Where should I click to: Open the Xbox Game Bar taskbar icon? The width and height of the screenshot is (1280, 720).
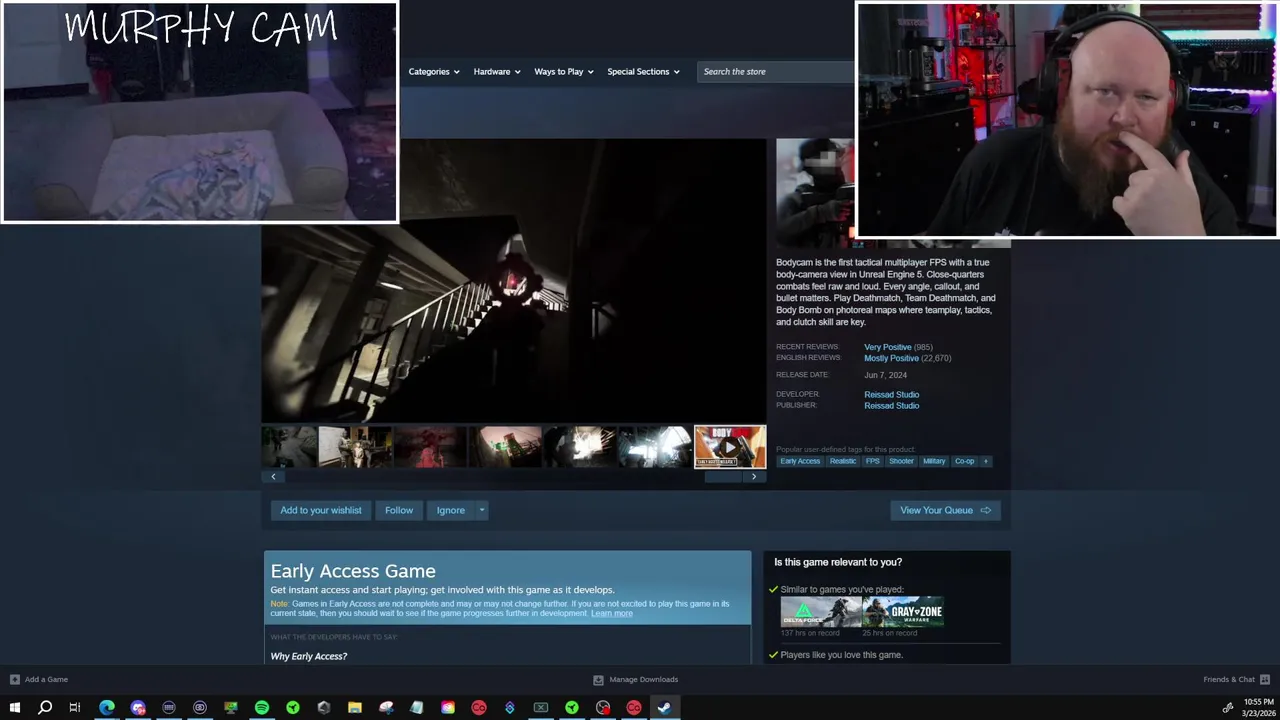(541, 708)
